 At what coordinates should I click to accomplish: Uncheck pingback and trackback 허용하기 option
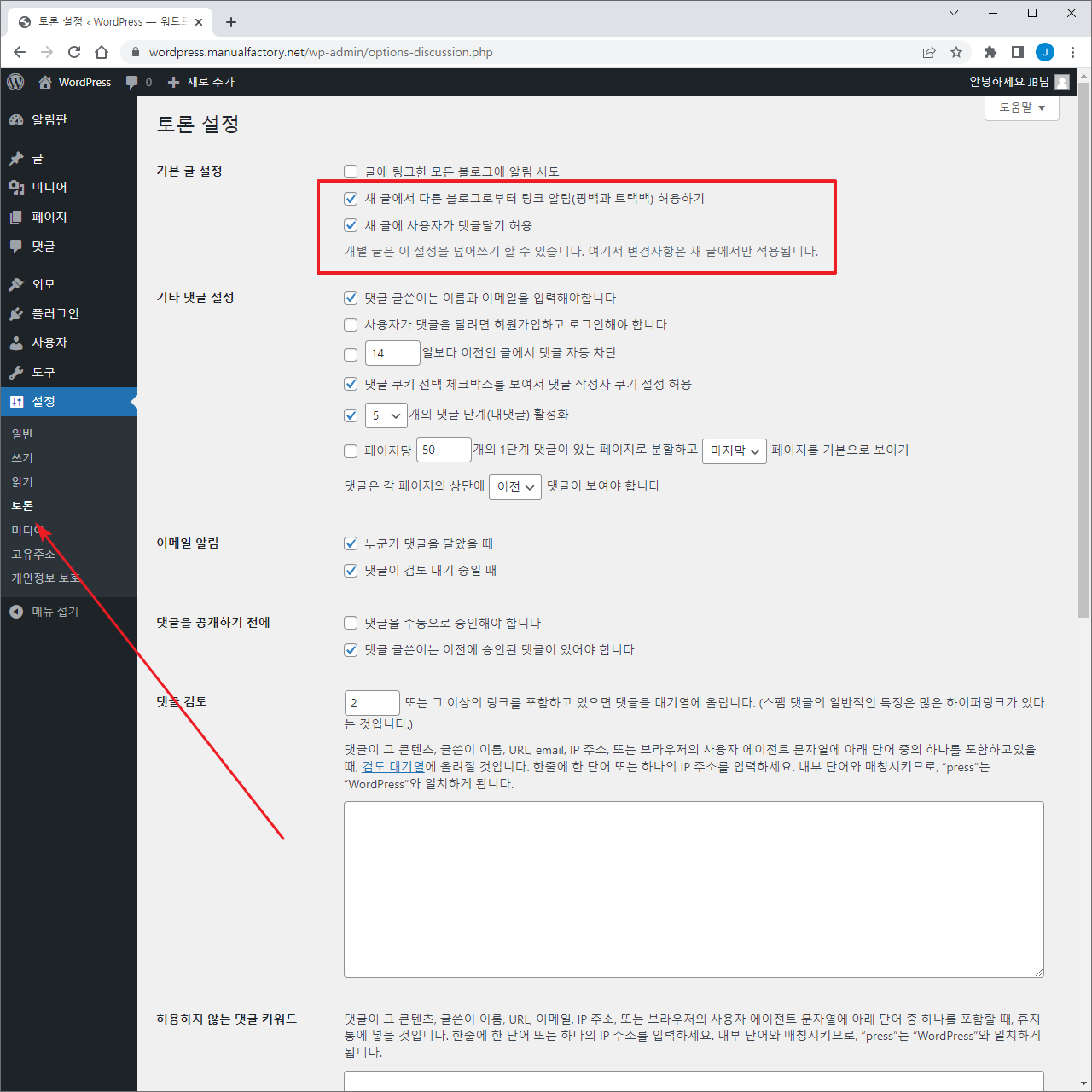click(x=351, y=199)
